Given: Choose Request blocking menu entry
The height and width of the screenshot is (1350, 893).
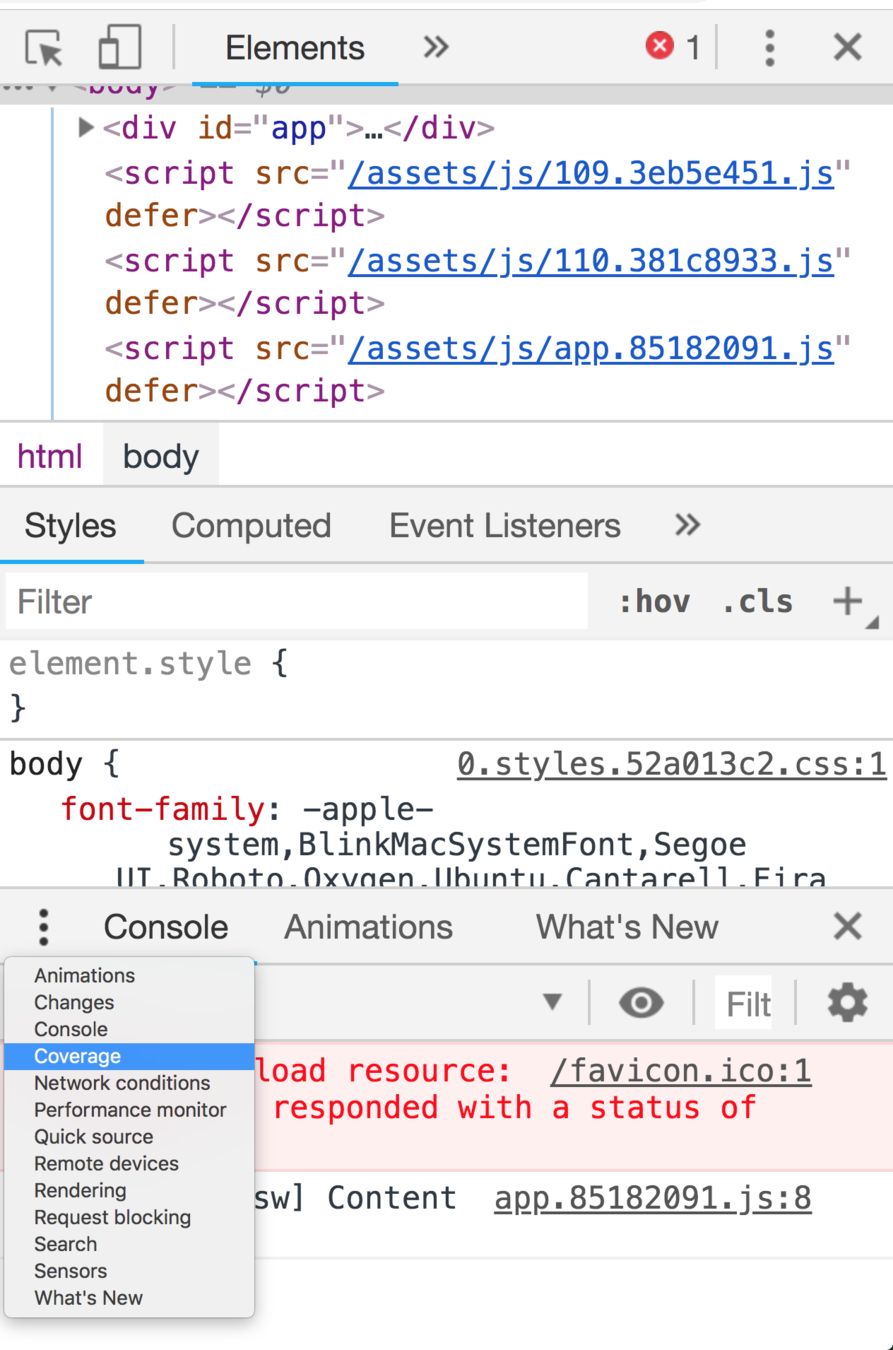Looking at the screenshot, I should (x=129, y=1218).
